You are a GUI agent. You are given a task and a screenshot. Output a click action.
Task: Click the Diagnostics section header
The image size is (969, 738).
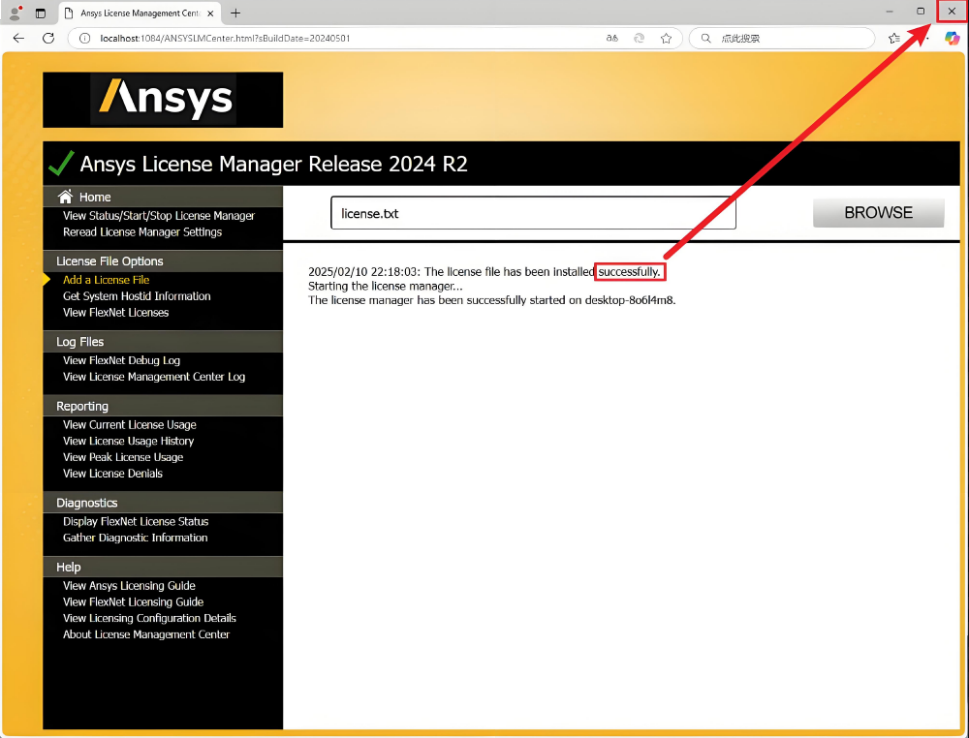pos(163,503)
